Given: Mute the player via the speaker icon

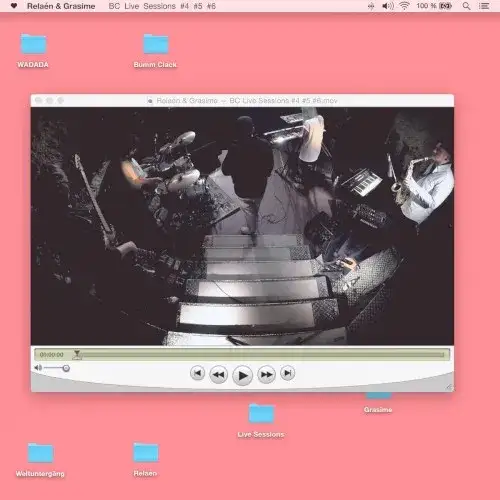Looking at the screenshot, I should (38, 368).
